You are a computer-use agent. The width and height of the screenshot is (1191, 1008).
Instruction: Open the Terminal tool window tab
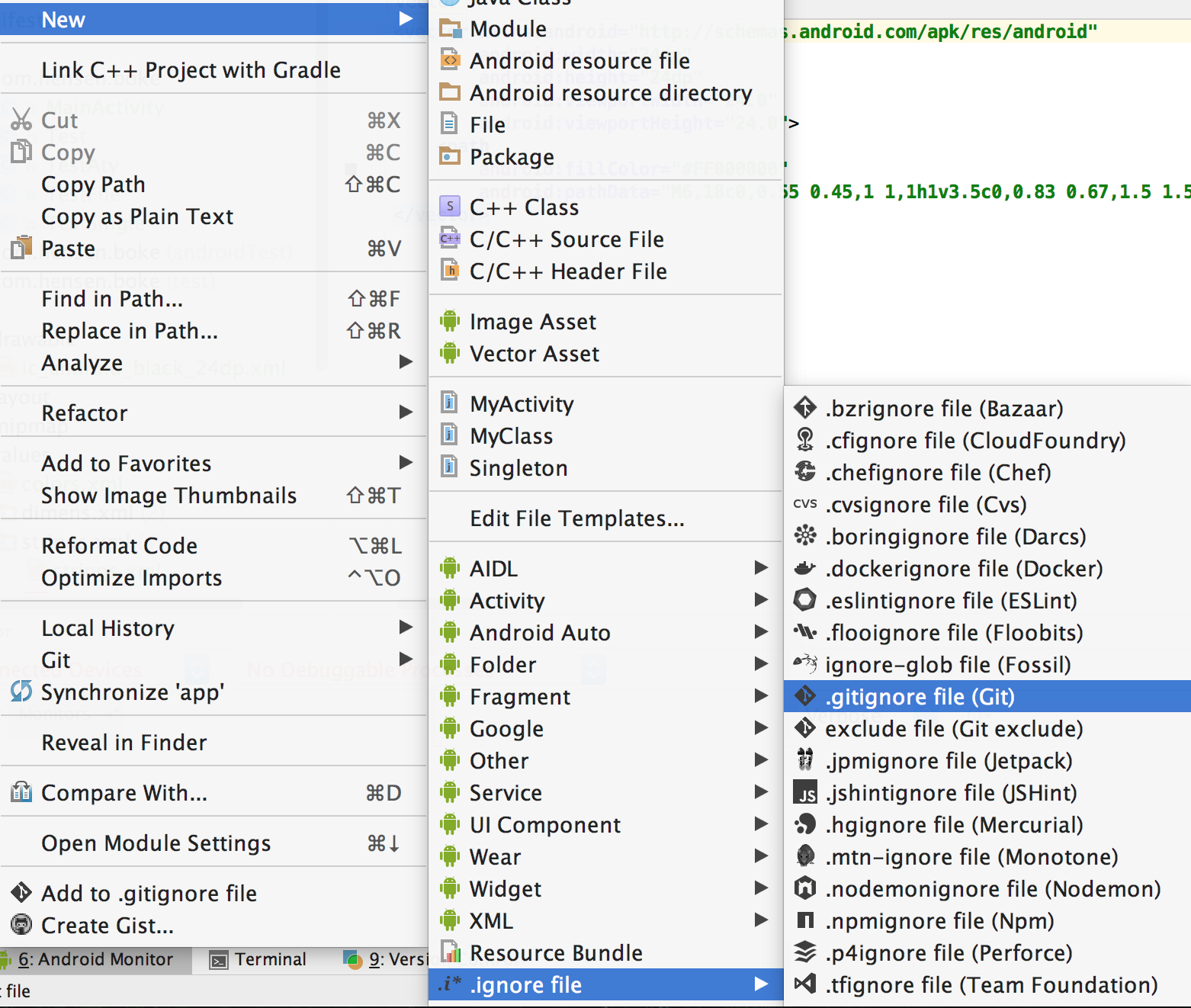pos(258,959)
